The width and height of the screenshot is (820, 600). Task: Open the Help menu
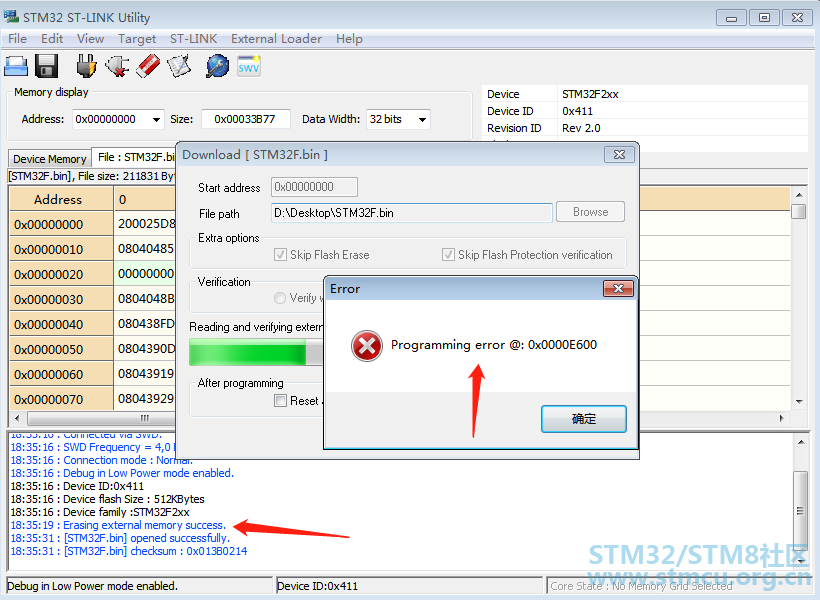click(x=349, y=39)
